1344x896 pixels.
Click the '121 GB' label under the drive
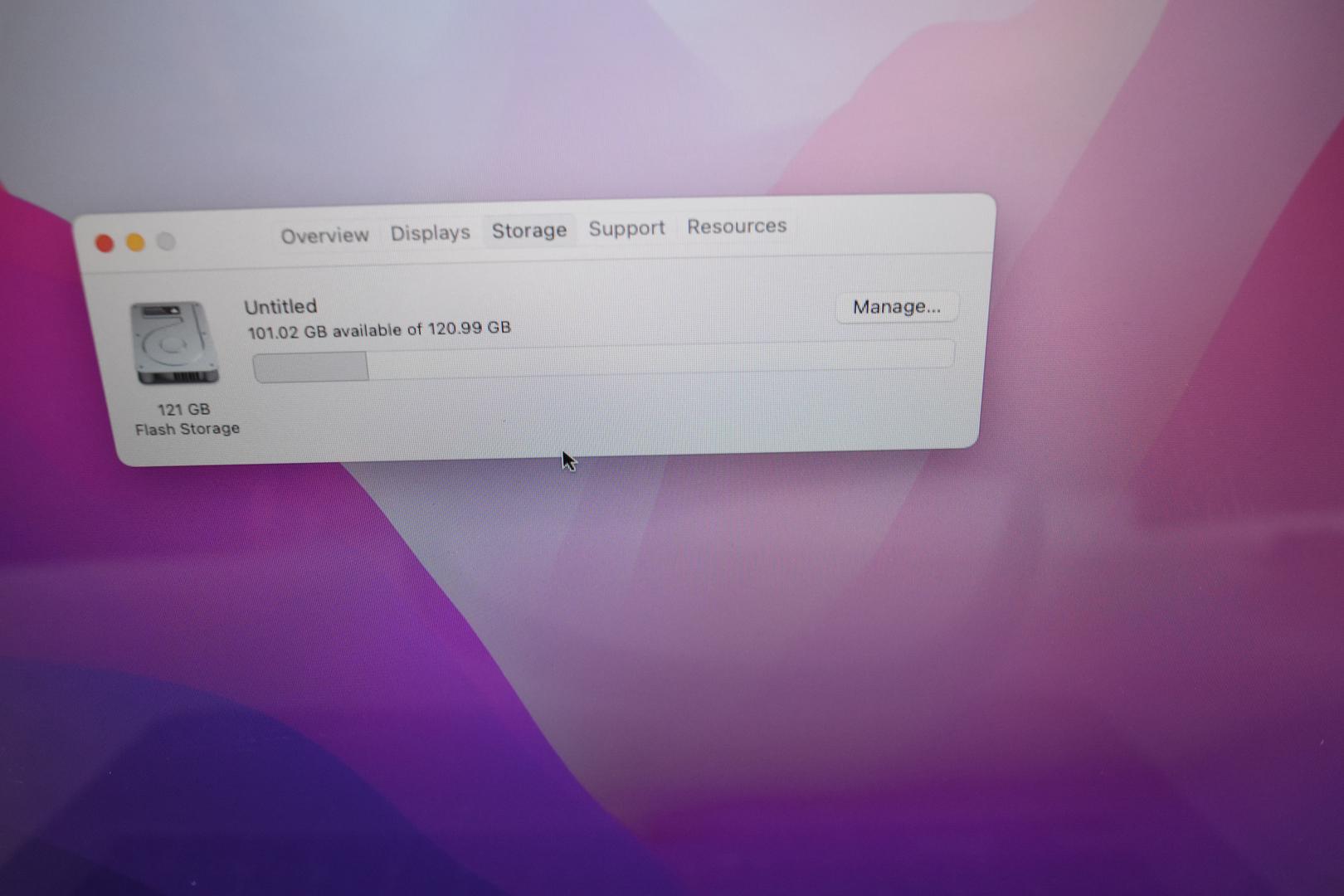click(184, 409)
